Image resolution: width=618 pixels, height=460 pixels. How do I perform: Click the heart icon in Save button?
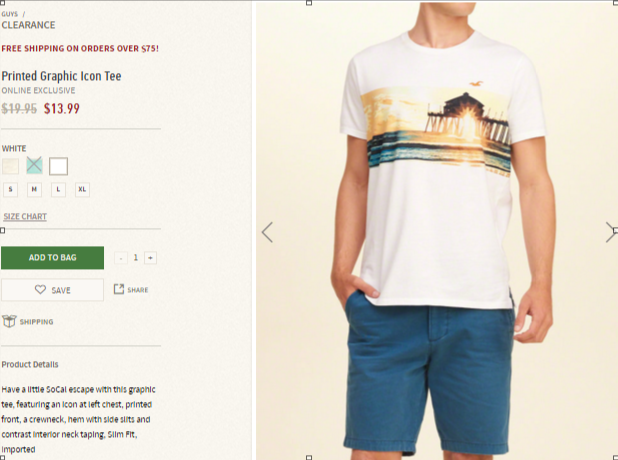pyautogui.click(x=40, y=290)
